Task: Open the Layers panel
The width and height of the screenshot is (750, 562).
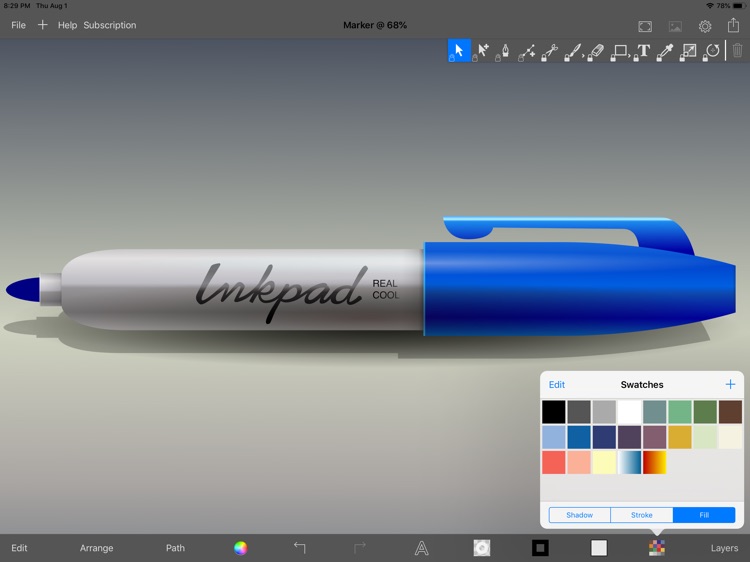Action: pyautogui.click(x=724, y=548)
